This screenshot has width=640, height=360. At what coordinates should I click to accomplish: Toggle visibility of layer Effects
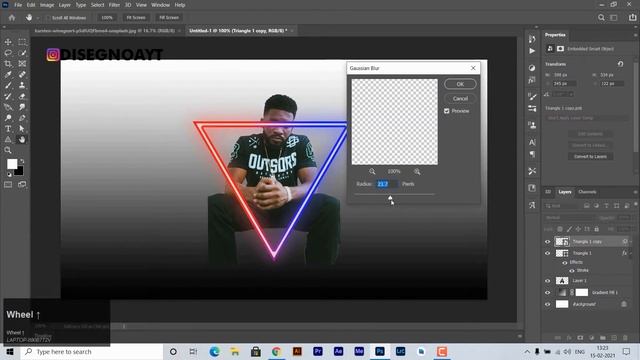(565, 262)
